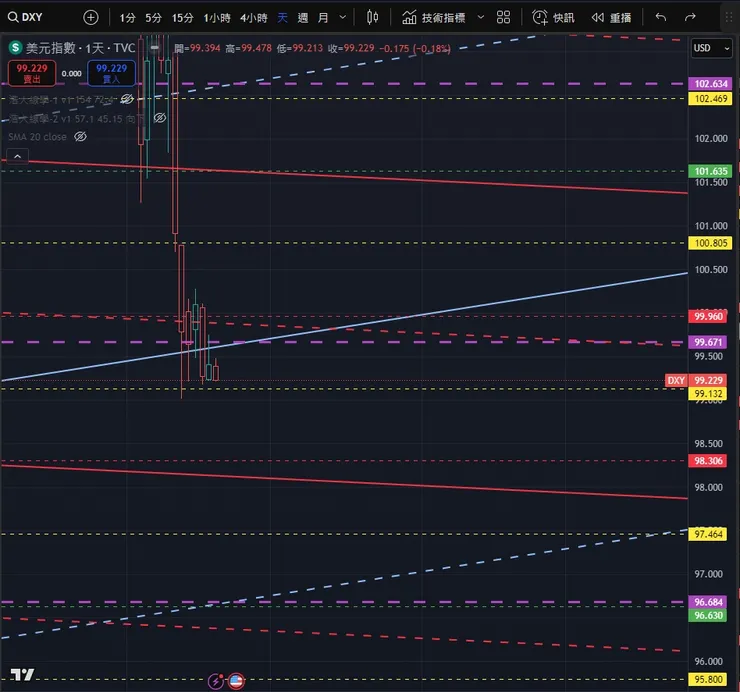Select the 月 monthly interval
Viewport: 740px width, 692px height.
point(323,18)
